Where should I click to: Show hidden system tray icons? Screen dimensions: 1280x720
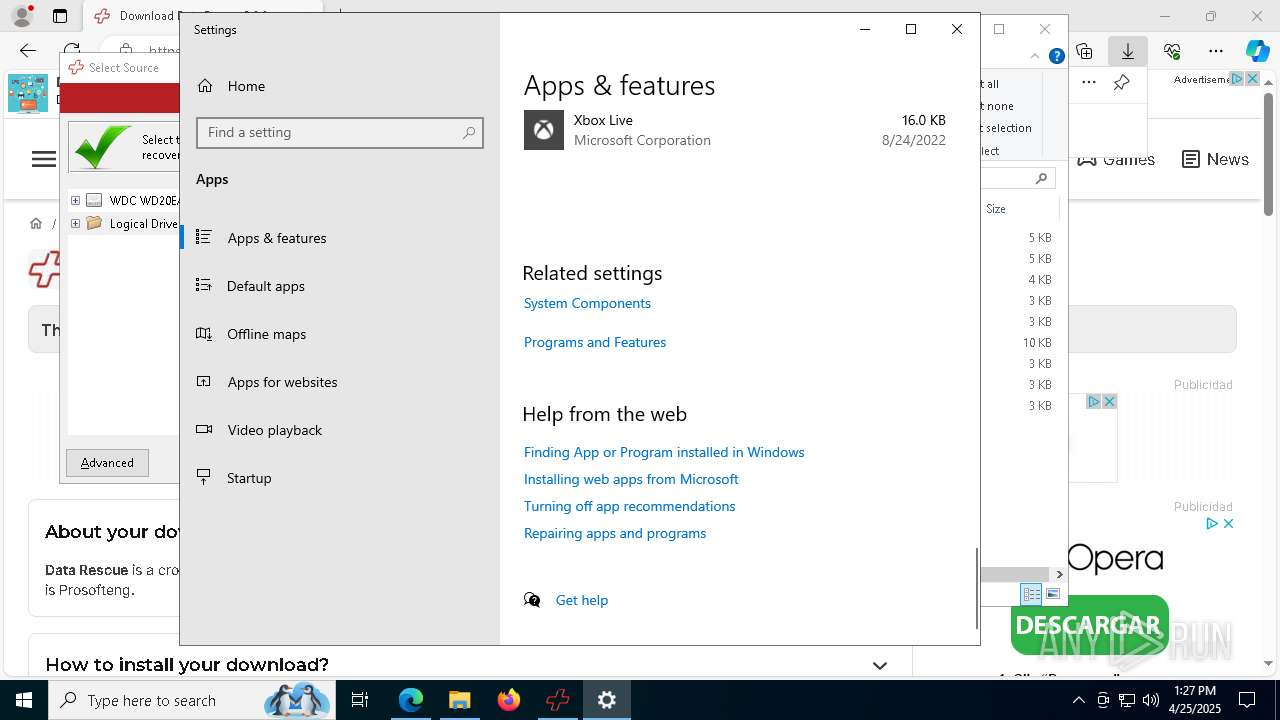(x=1078, y=700)
